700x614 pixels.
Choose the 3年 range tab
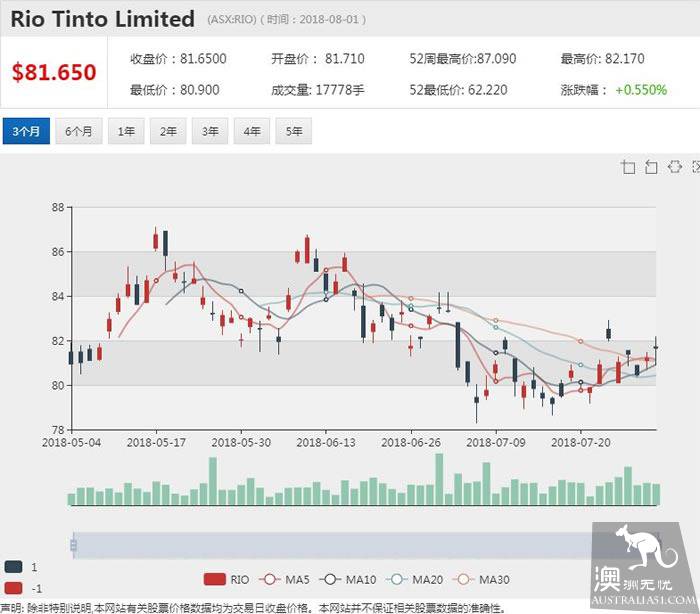point(210,131)
